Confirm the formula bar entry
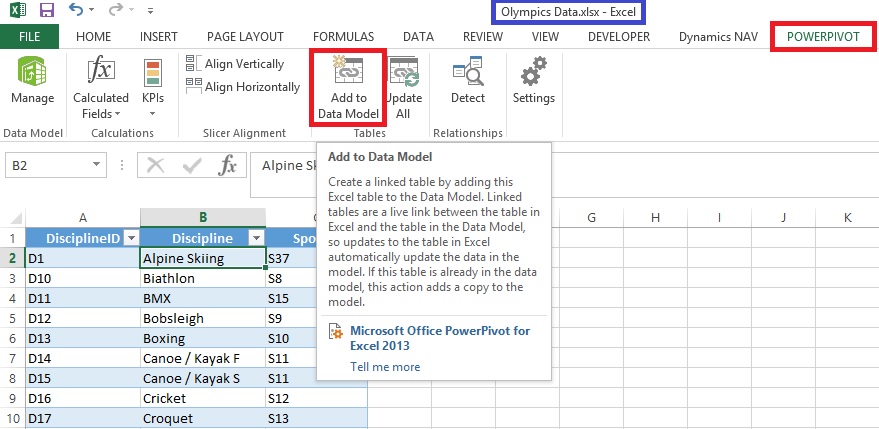 [x=192, y=165]
